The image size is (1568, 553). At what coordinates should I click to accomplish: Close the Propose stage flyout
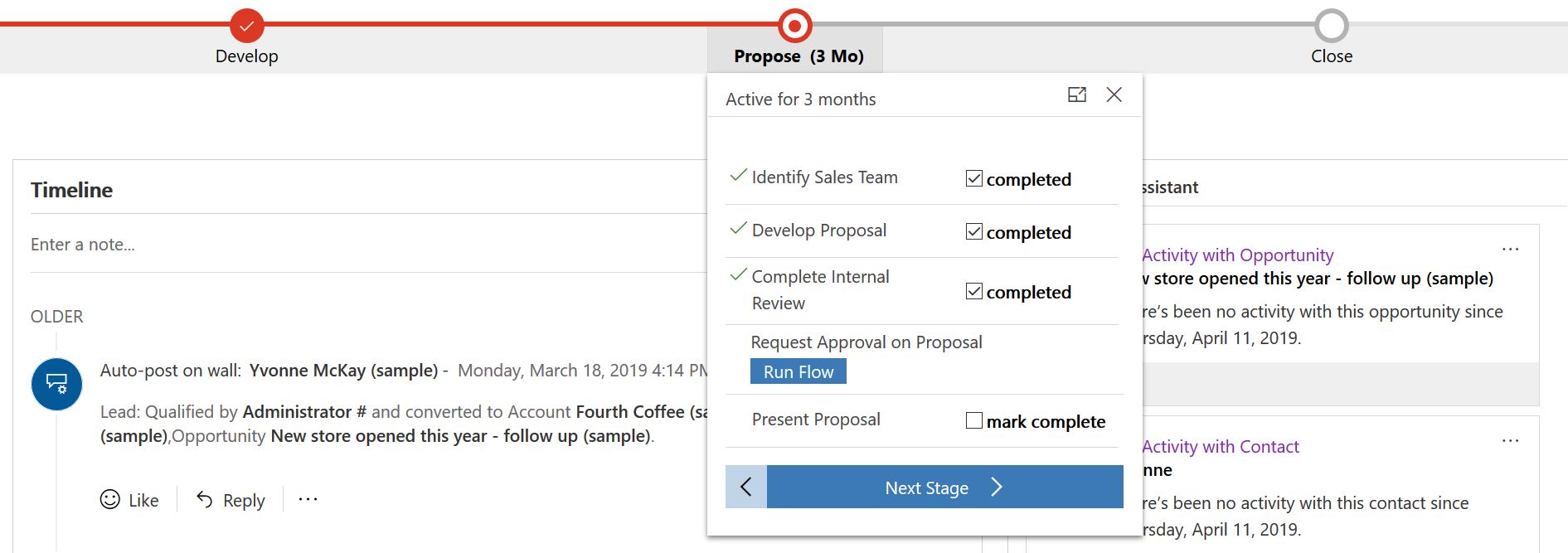click(x=1114, y=95)
